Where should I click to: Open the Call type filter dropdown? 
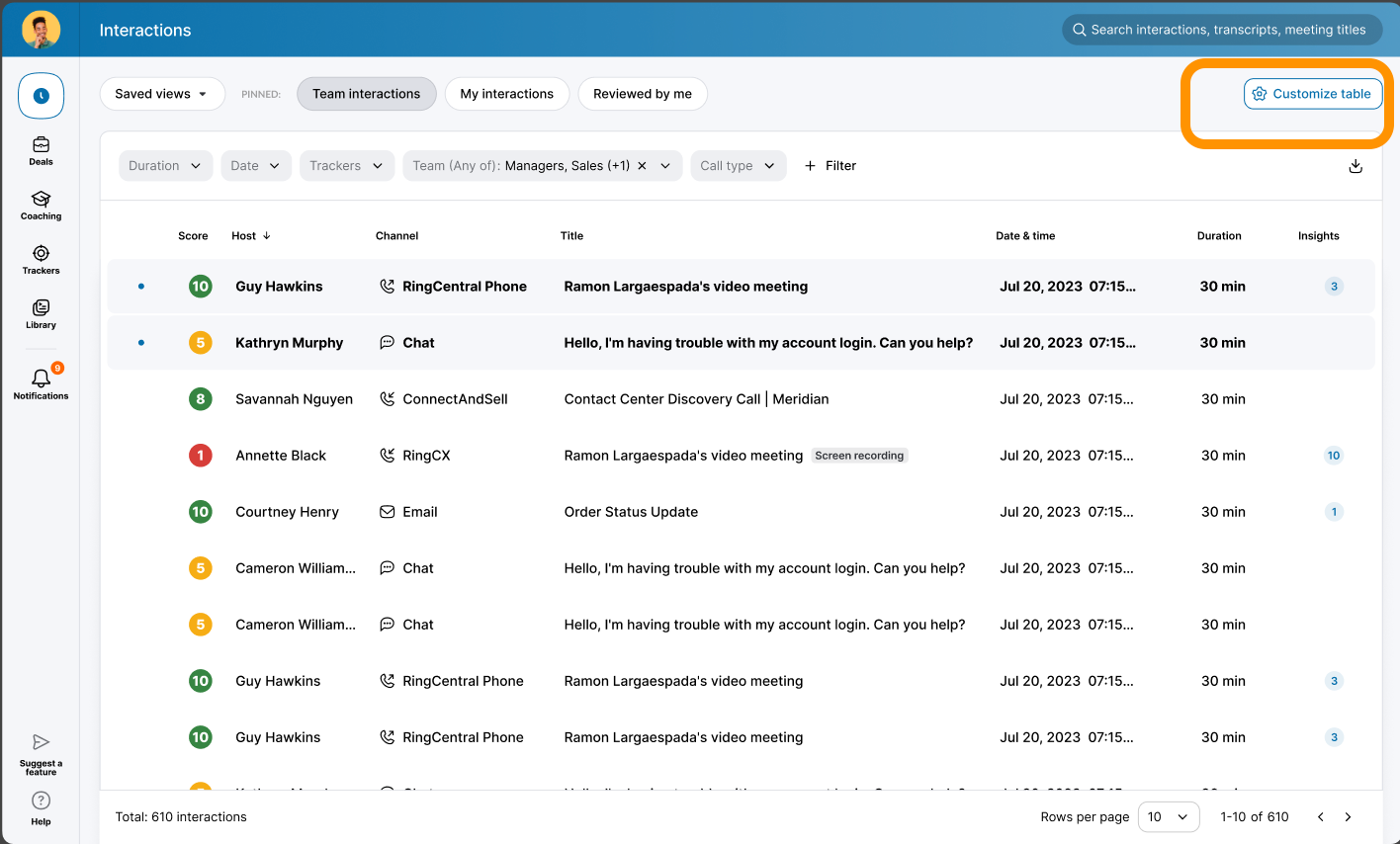[739, 165]
